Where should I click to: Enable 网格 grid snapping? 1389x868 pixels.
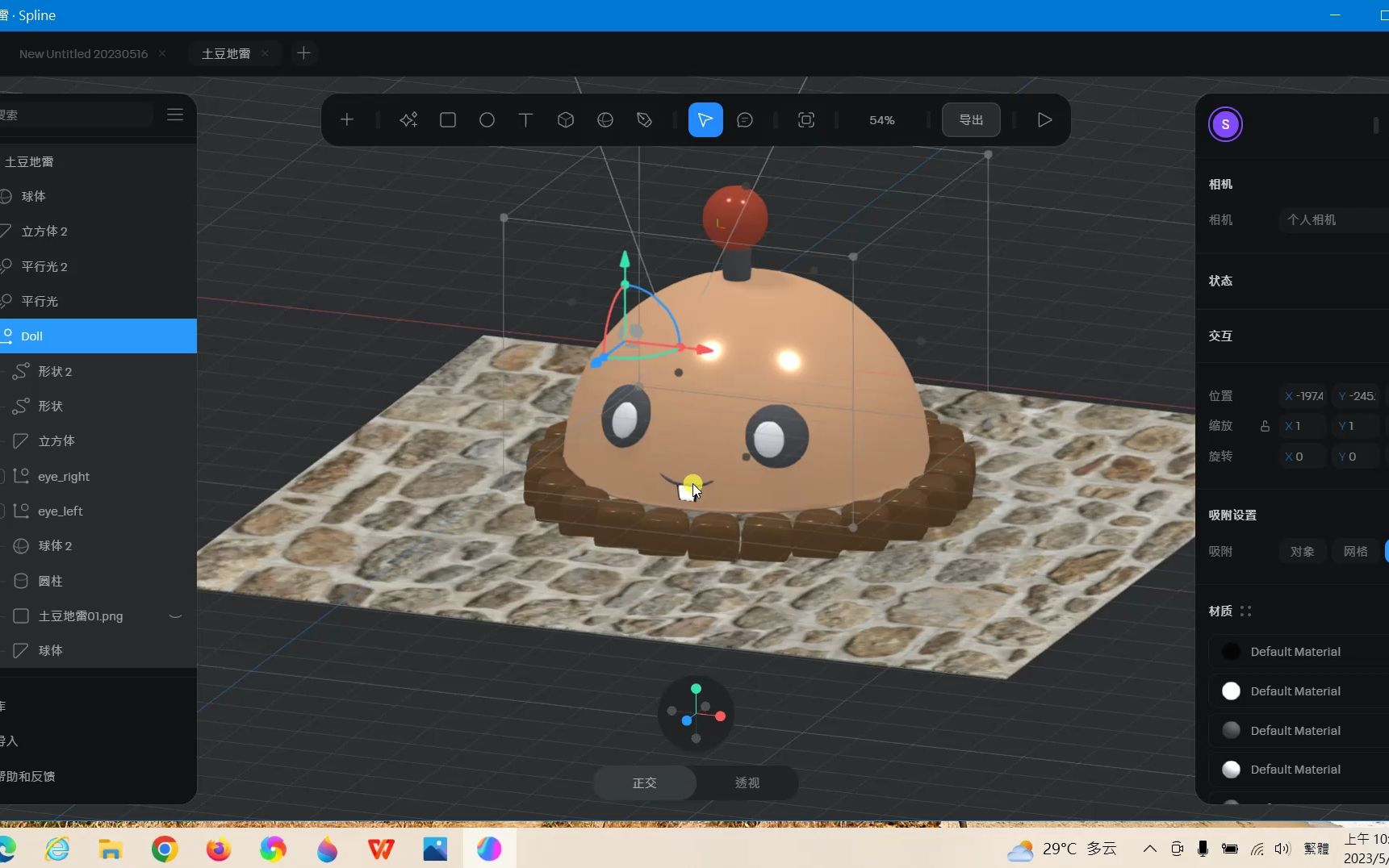(1355, 552)
